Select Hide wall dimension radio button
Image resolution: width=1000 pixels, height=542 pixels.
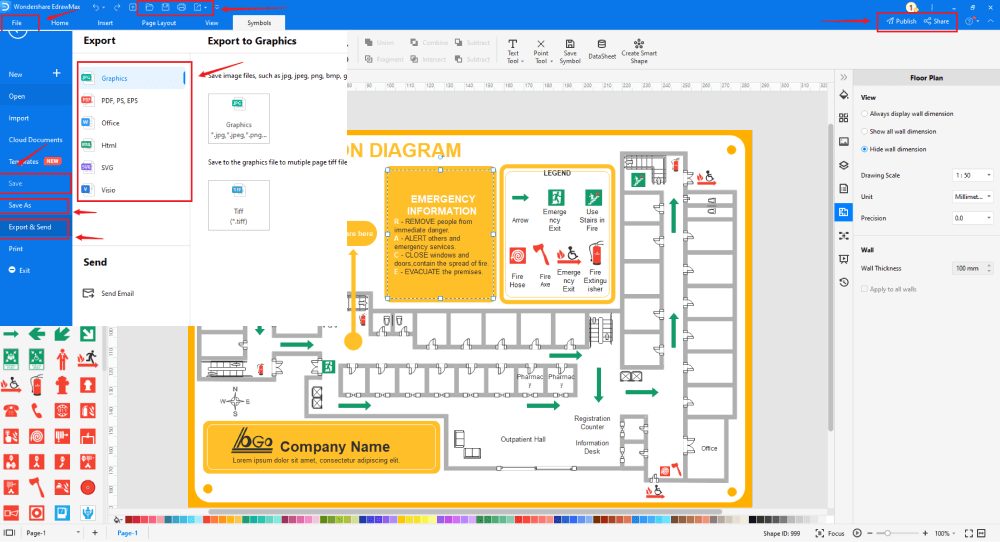864,149
